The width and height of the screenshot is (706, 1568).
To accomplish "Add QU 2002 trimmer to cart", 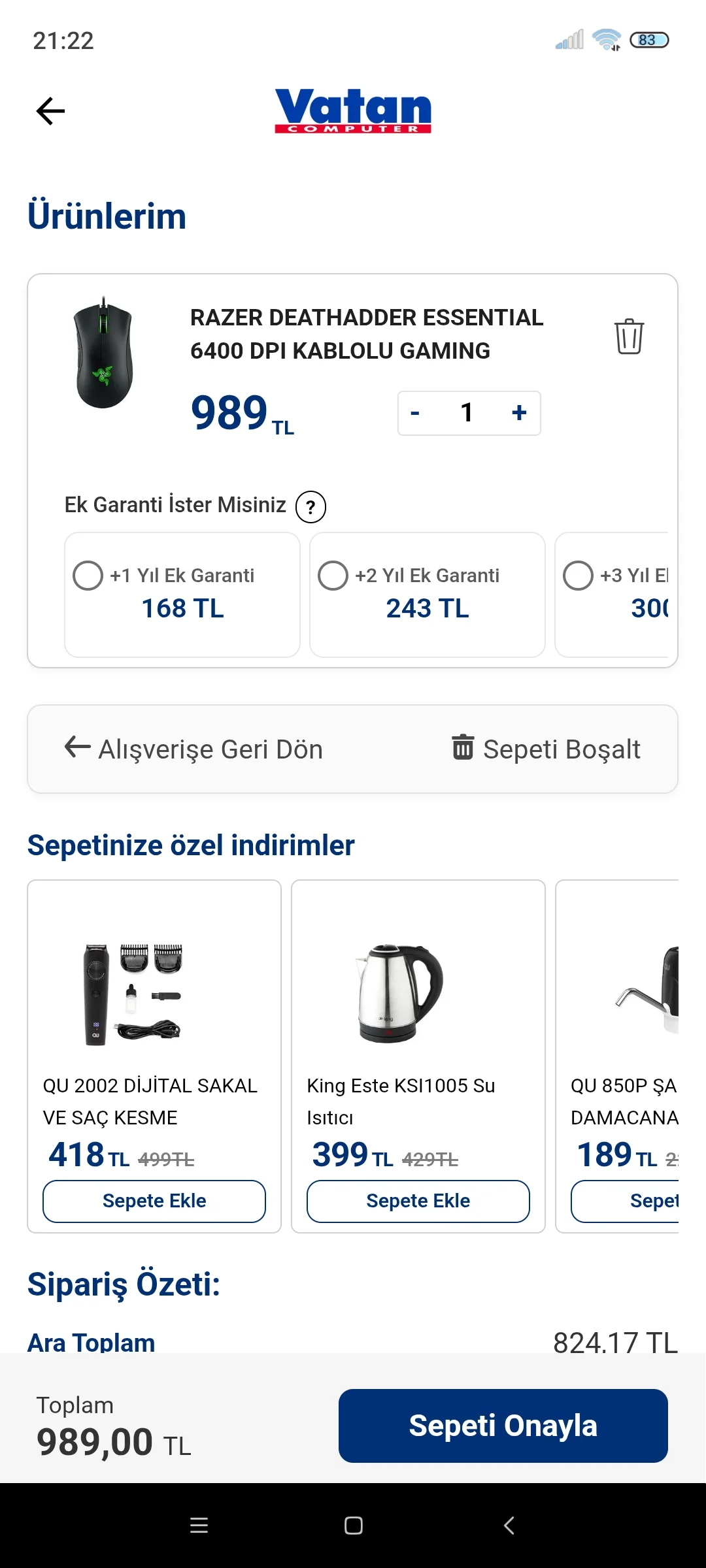I will (x=154, y=1201).
